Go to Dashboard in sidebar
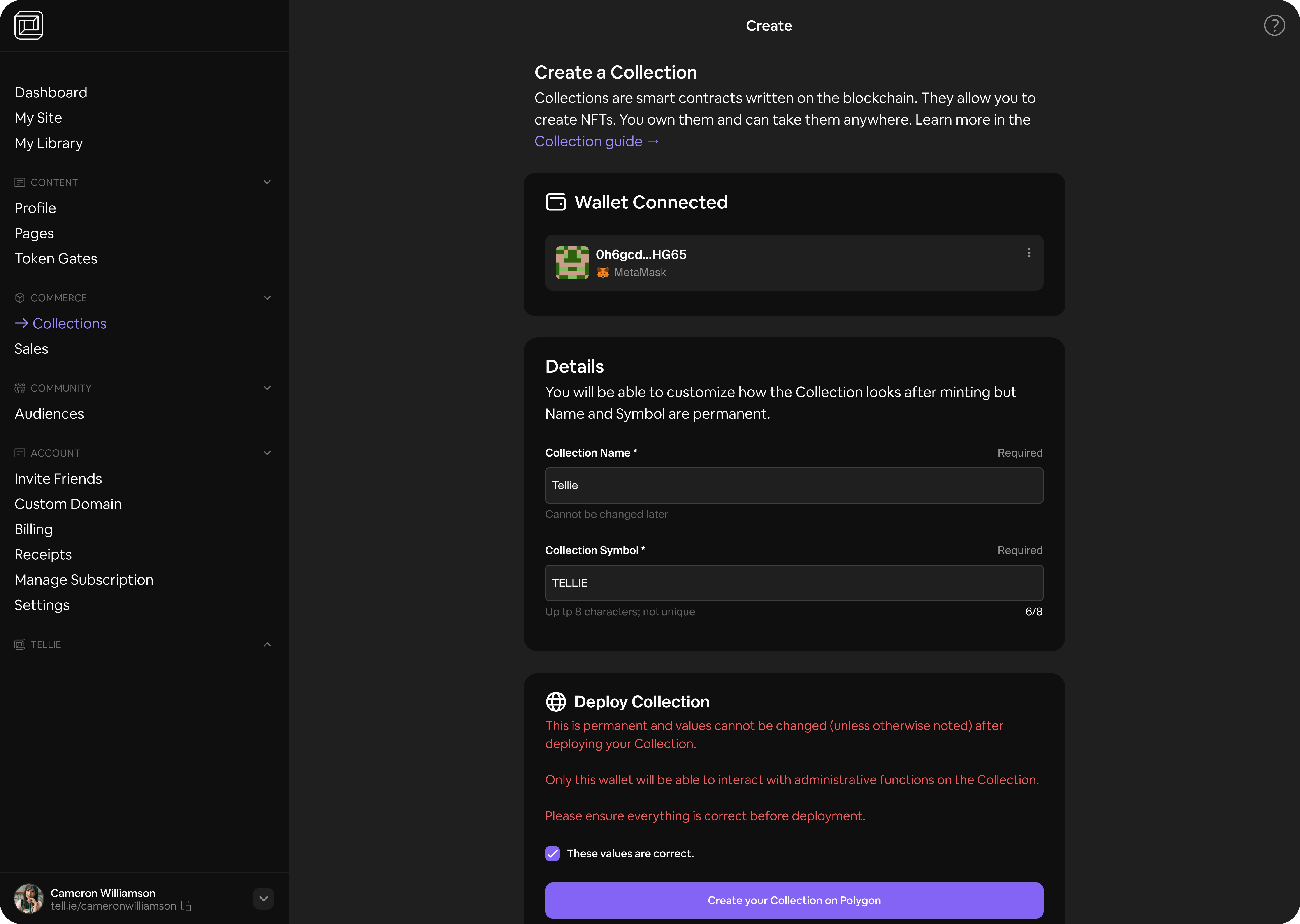The width and height of the screenshot is (1300, 924). point(51,93)
